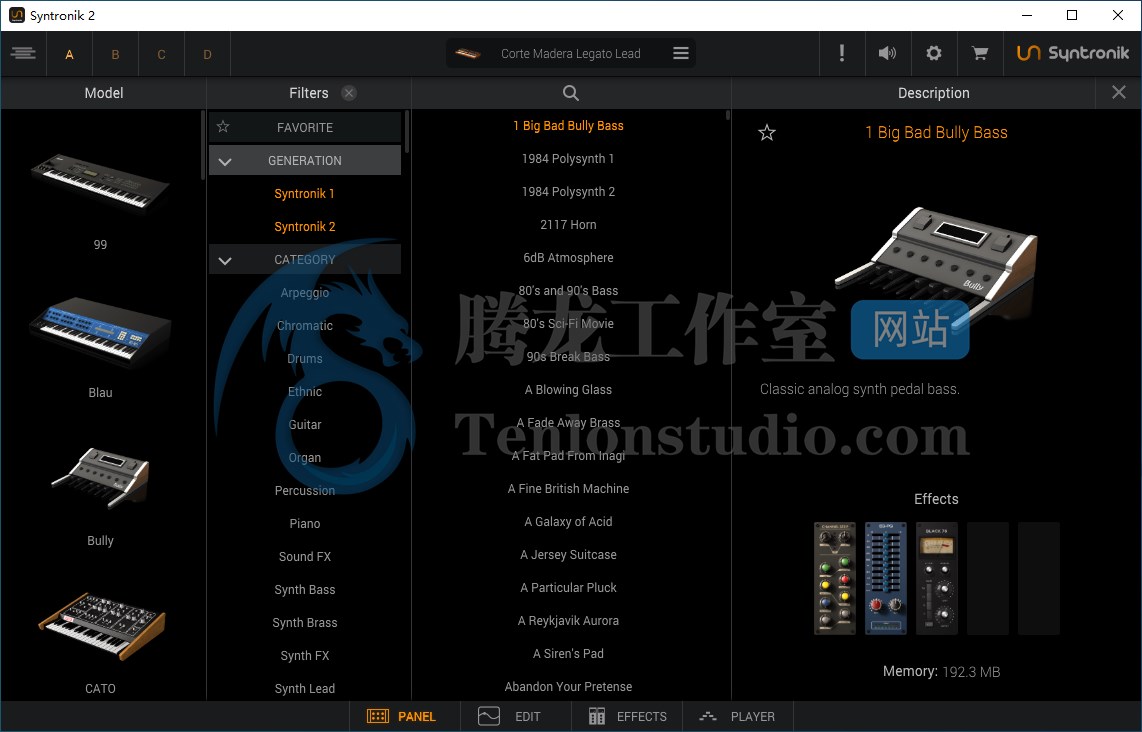Select preset 1 Big Bad Bully Bass
The image size is (1142, 732).
tap(568, 126)
